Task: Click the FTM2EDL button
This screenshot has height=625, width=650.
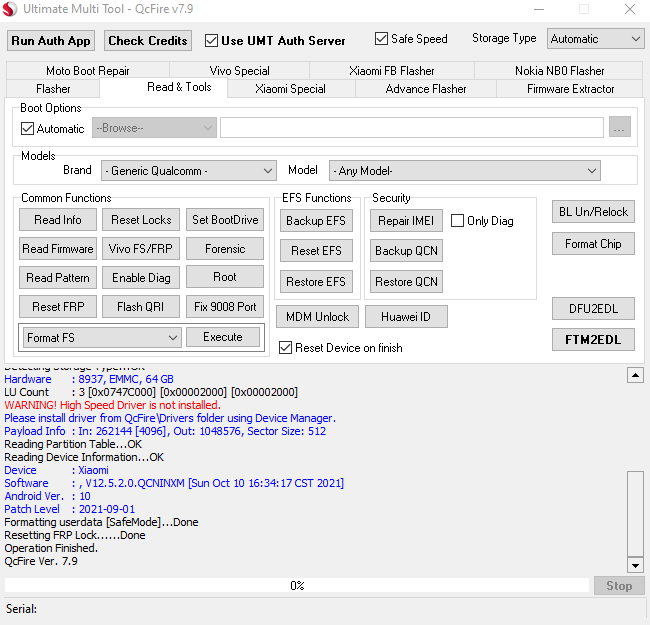Action: [593, 339]
